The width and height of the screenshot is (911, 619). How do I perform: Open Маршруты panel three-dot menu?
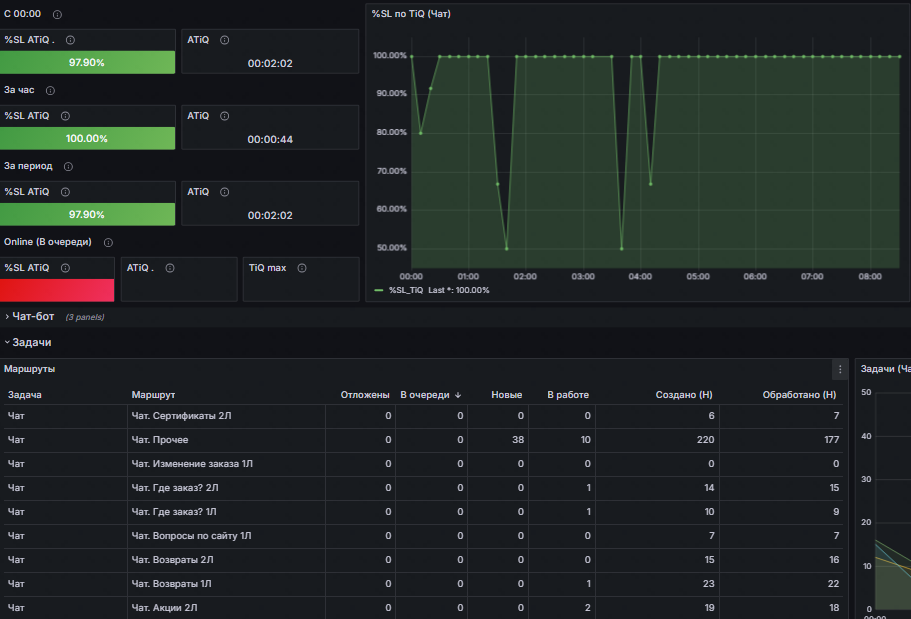pos(840,369)
